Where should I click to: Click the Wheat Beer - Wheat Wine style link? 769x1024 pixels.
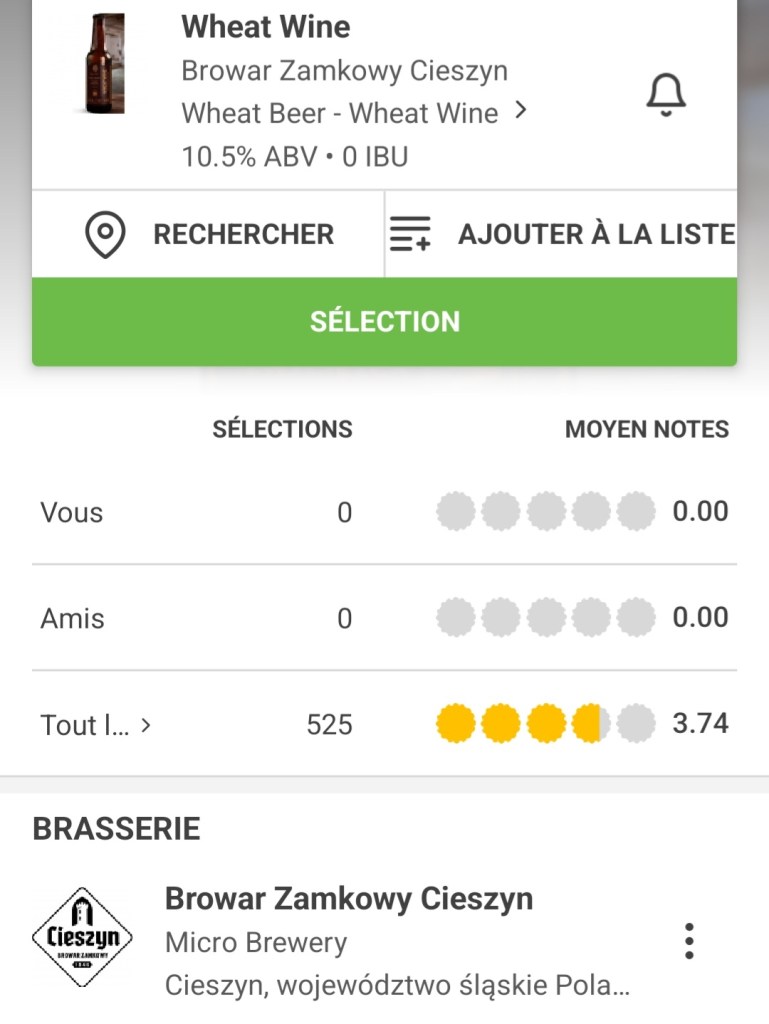tap(340, 114)
